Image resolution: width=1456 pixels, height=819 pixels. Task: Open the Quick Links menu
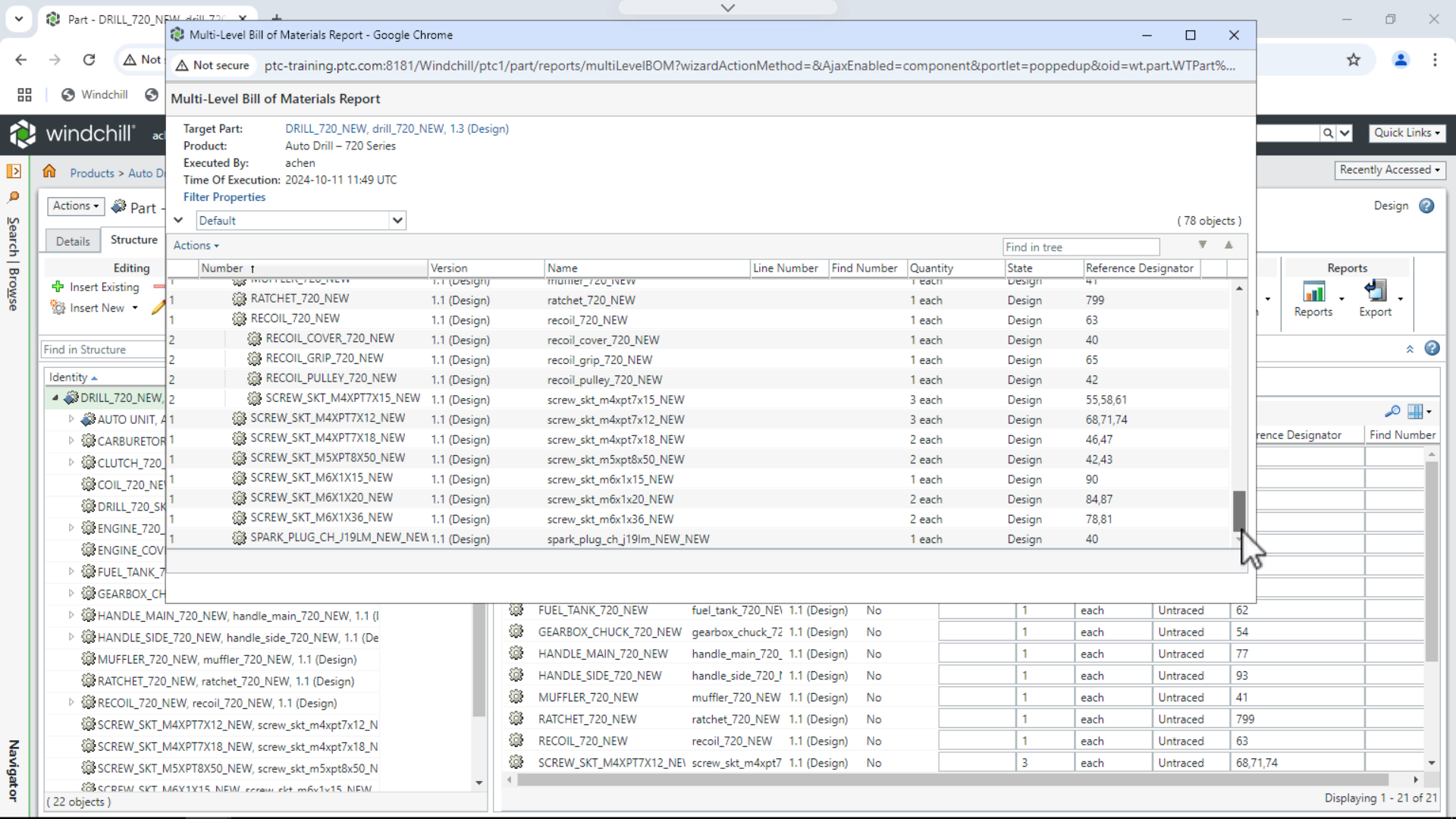coord(1407,132)
